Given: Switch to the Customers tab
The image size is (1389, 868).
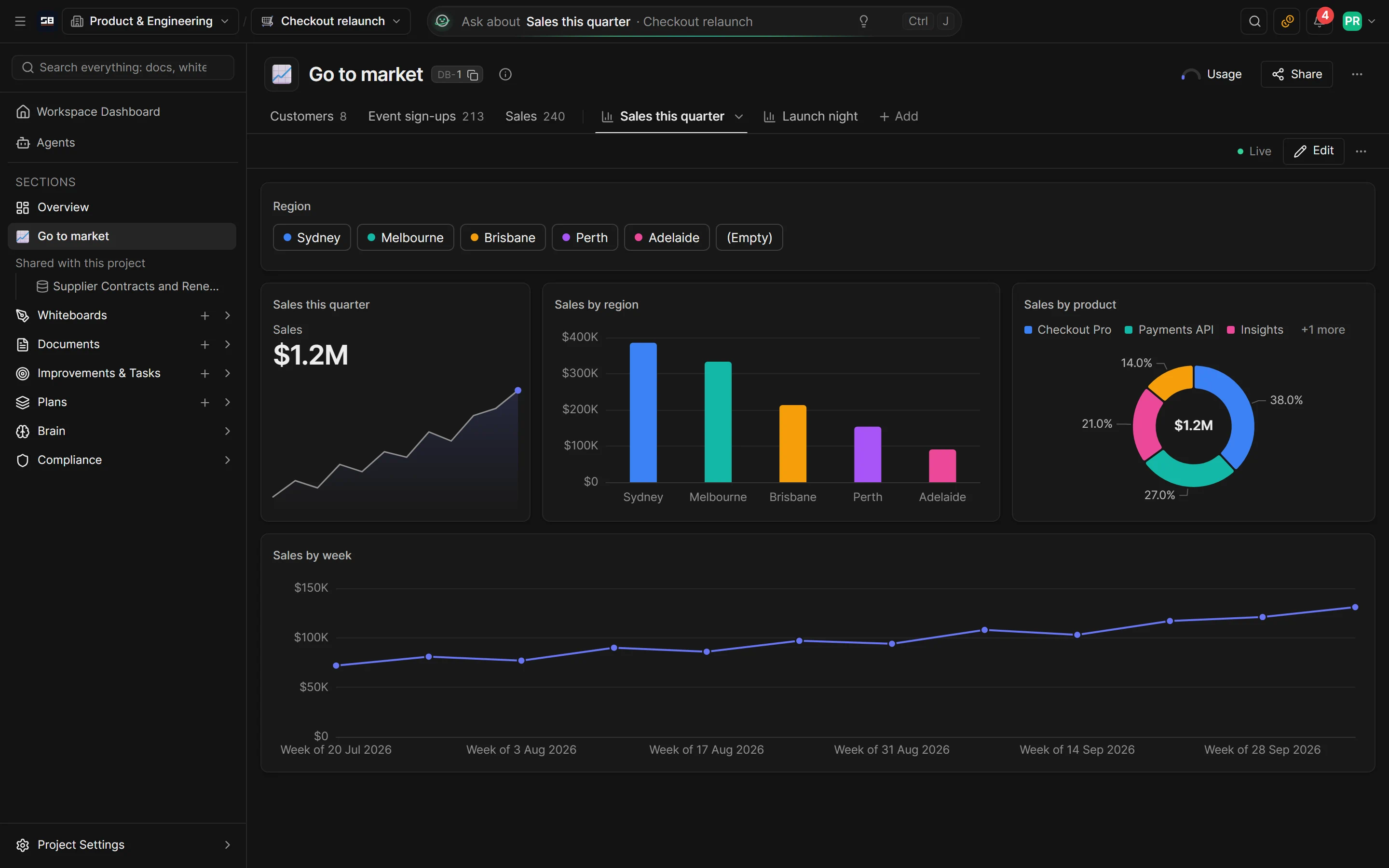Looking at the screenshot, I should coord(308,117).
